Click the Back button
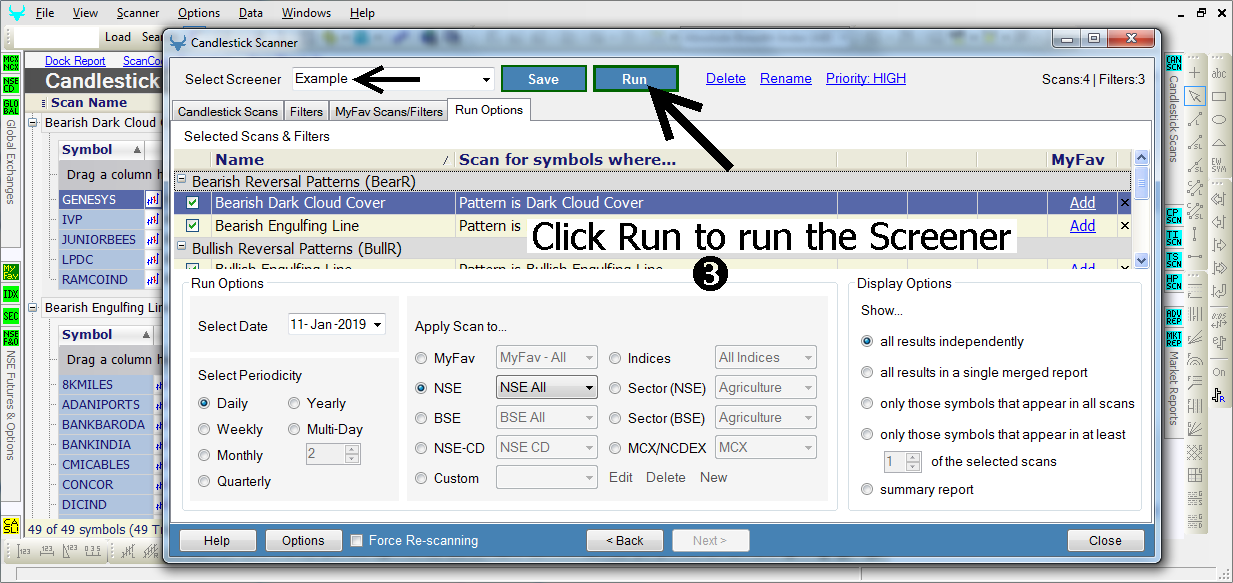The width and height of the screenshot is (1233, 583). pos(626,540)
